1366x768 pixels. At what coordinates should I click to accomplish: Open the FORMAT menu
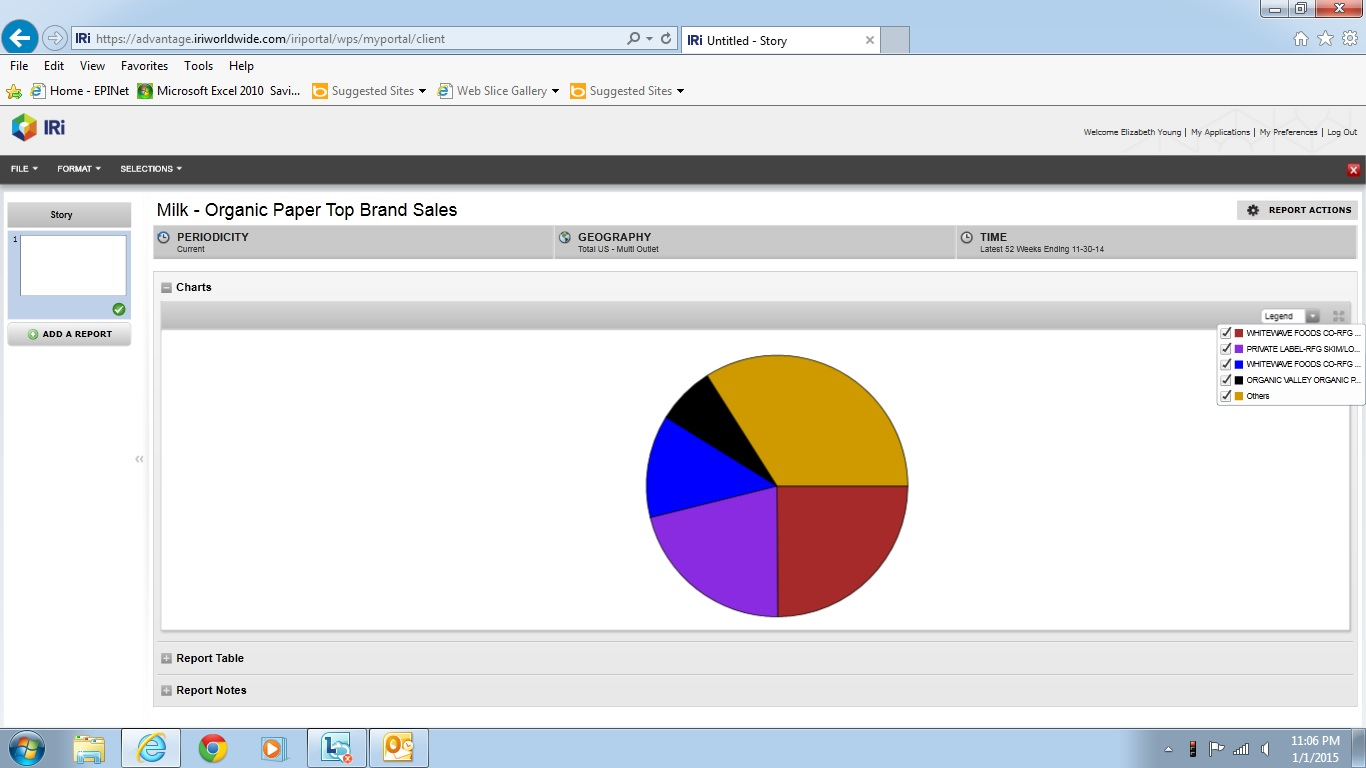(x=79, y=169)
